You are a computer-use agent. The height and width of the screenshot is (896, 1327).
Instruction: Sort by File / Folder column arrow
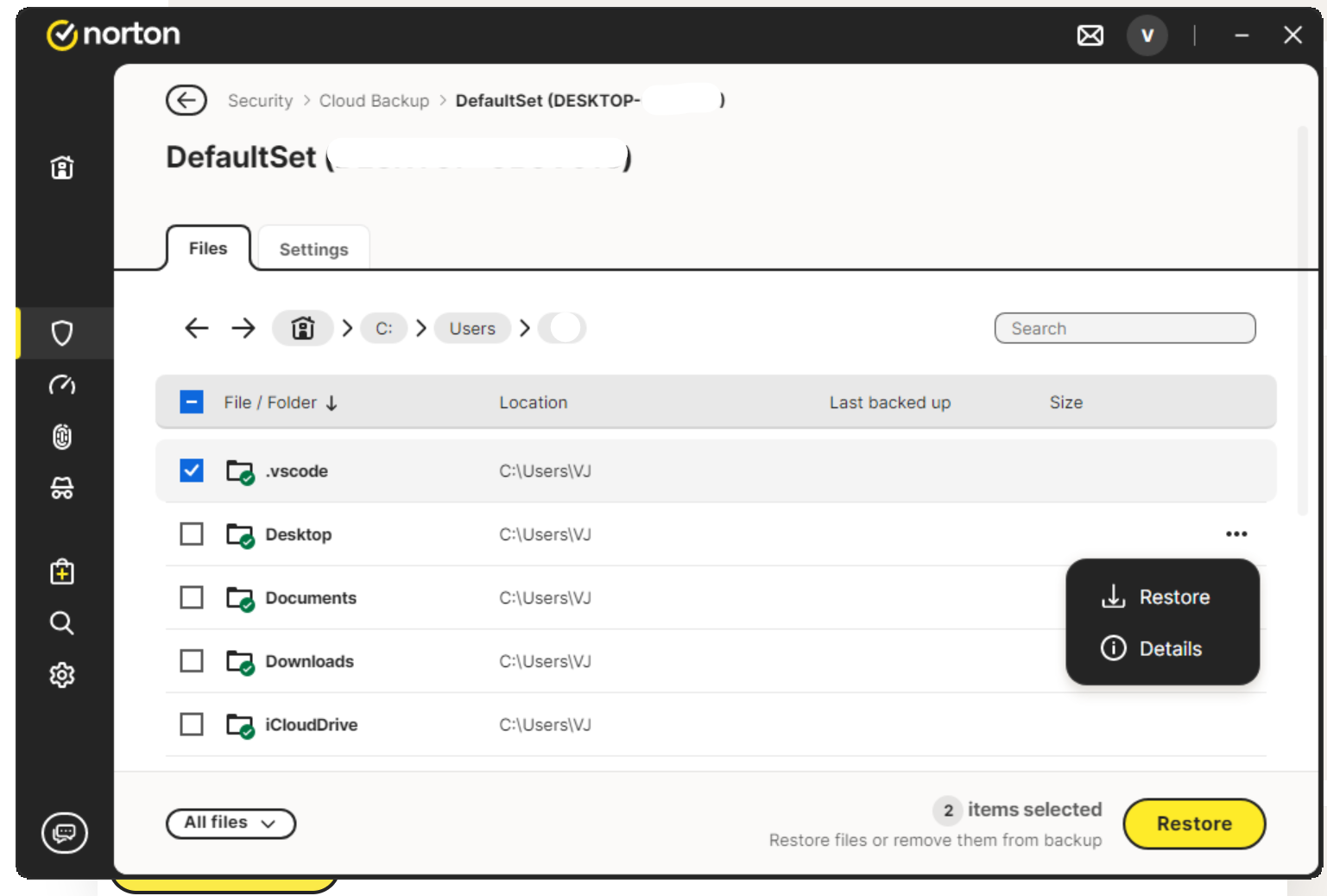332,403
